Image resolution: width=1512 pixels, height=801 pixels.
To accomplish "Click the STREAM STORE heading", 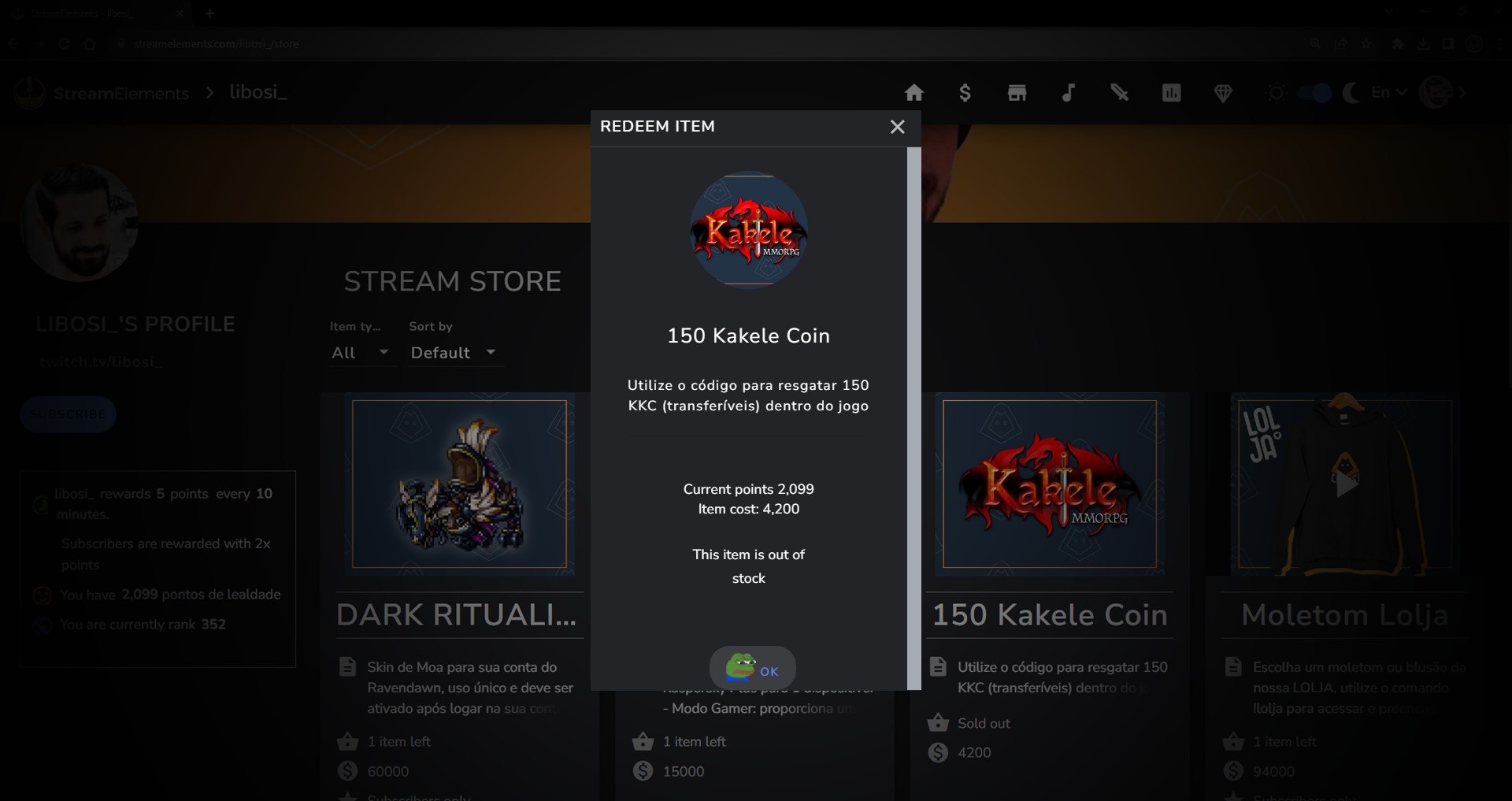I will click(x=452, y=281).
